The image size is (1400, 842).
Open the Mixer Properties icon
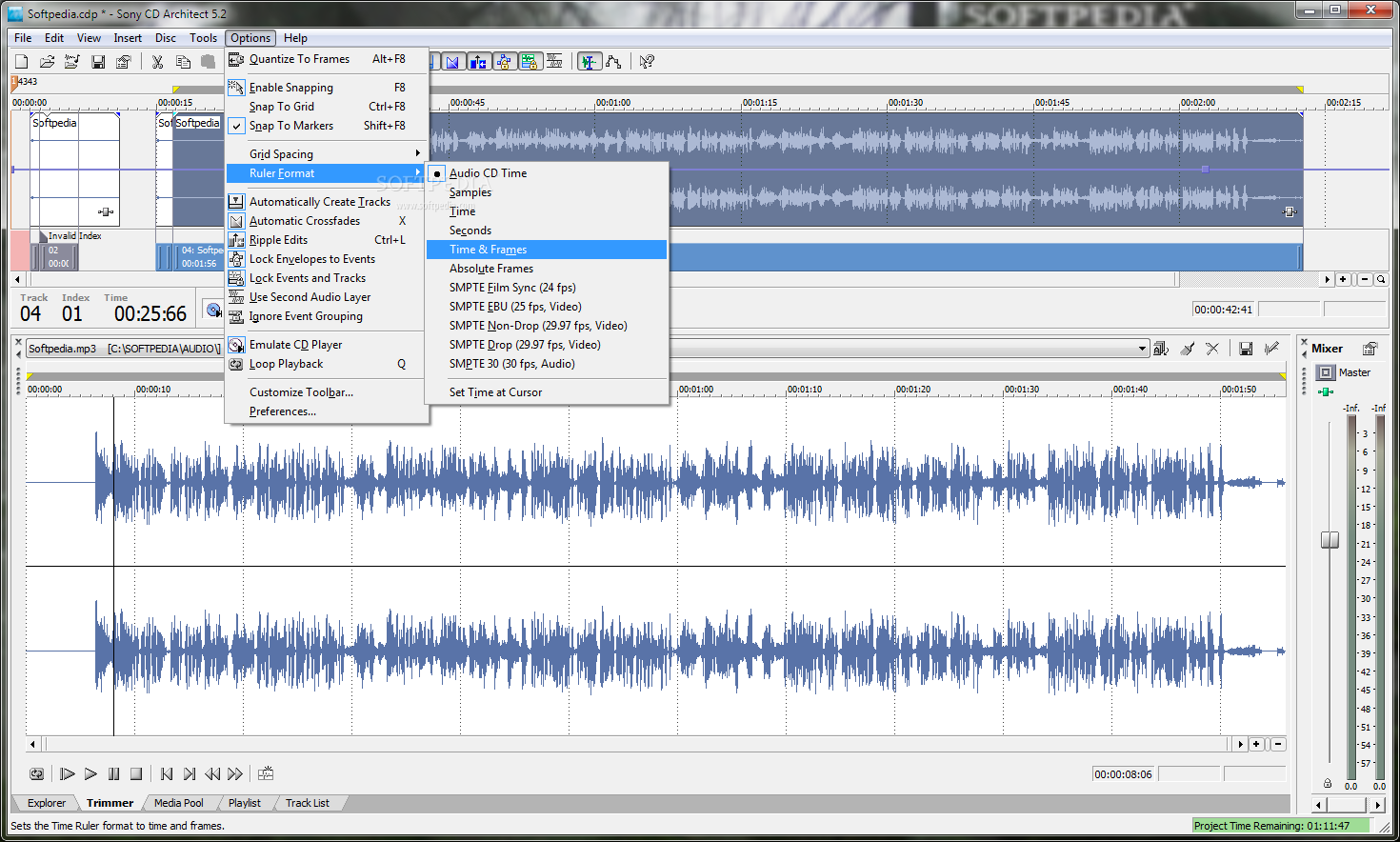click(1370, 349)
